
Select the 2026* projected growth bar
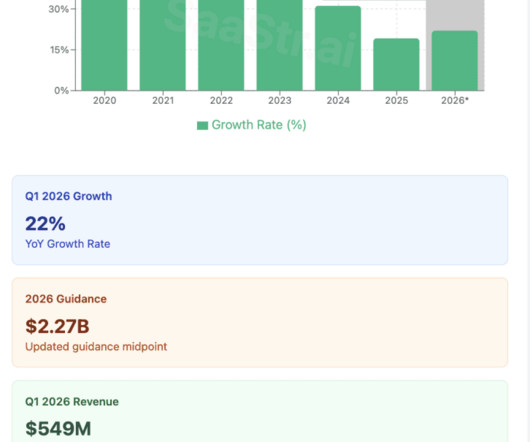pyautogui.click(x=455, y=61)
